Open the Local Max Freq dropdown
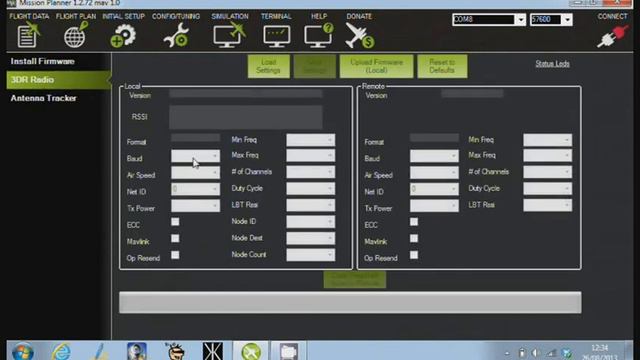Viewport: 640px width, 360px height. coord(311,156)
